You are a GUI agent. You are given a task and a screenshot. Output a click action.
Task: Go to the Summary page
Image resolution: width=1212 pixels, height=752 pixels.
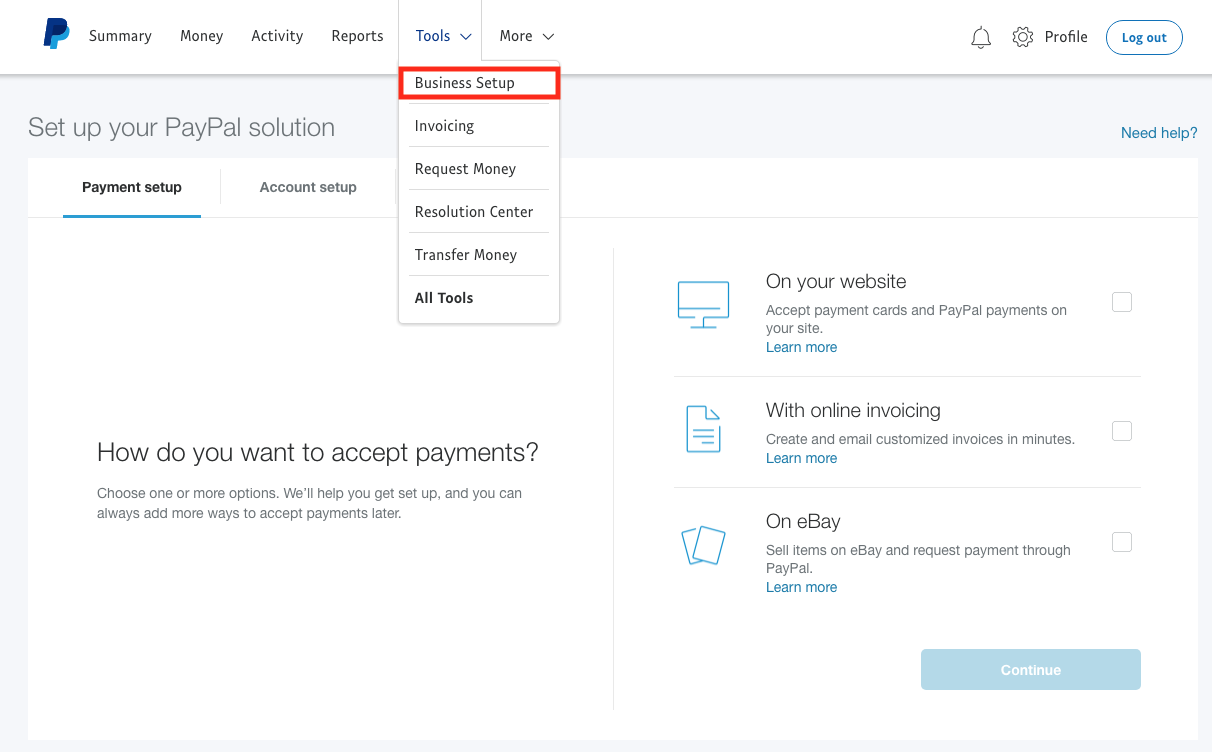point(120,36)
